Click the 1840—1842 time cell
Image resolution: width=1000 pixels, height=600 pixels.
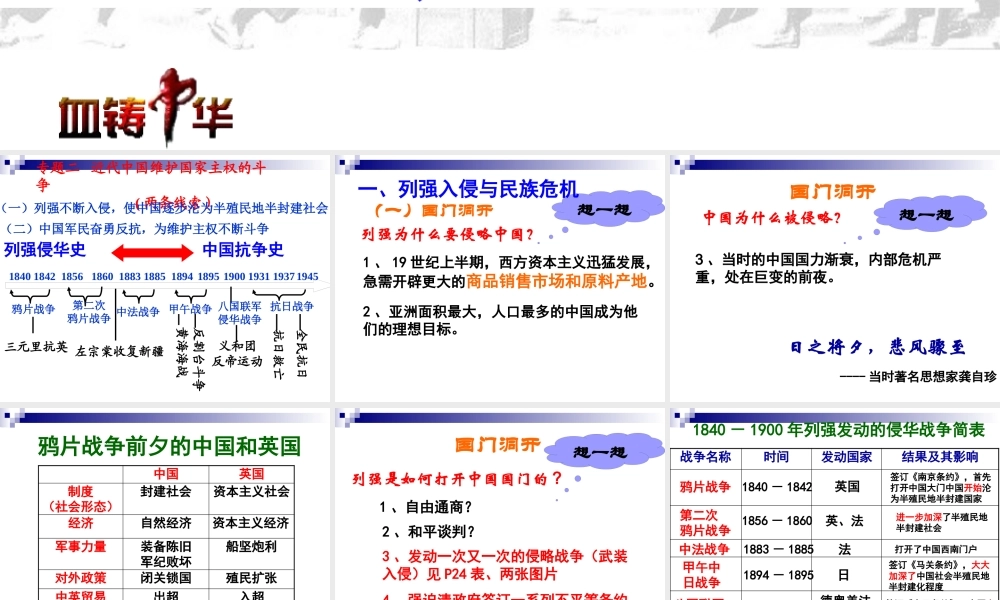point(777,487)
